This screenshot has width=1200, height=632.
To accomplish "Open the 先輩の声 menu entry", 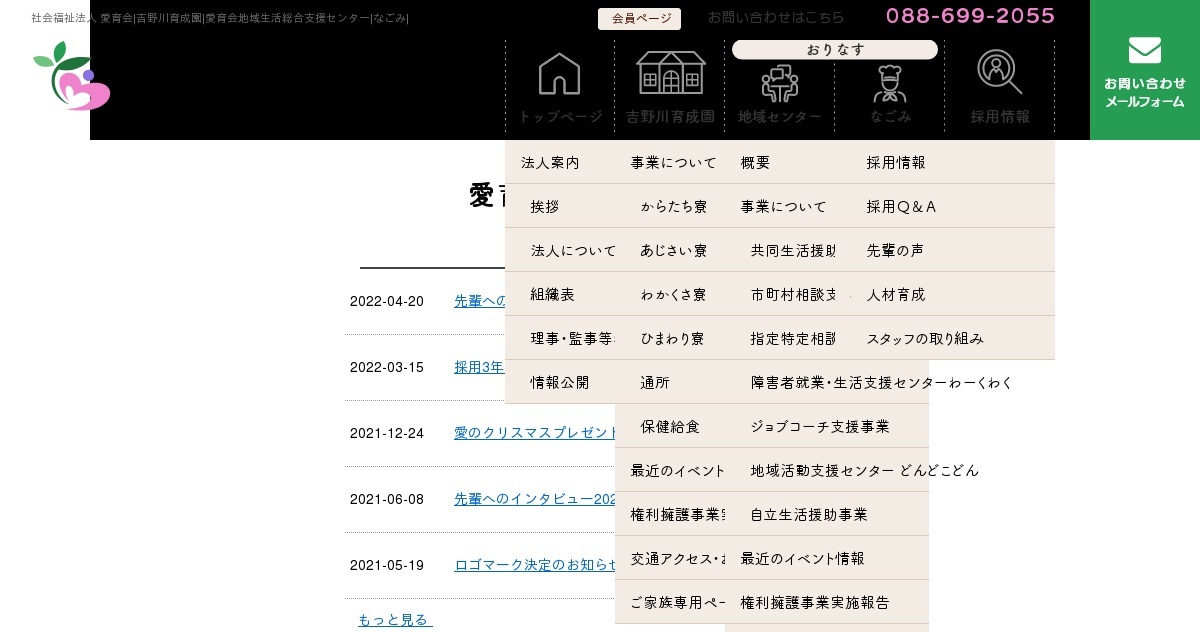I will pos(895,251).
